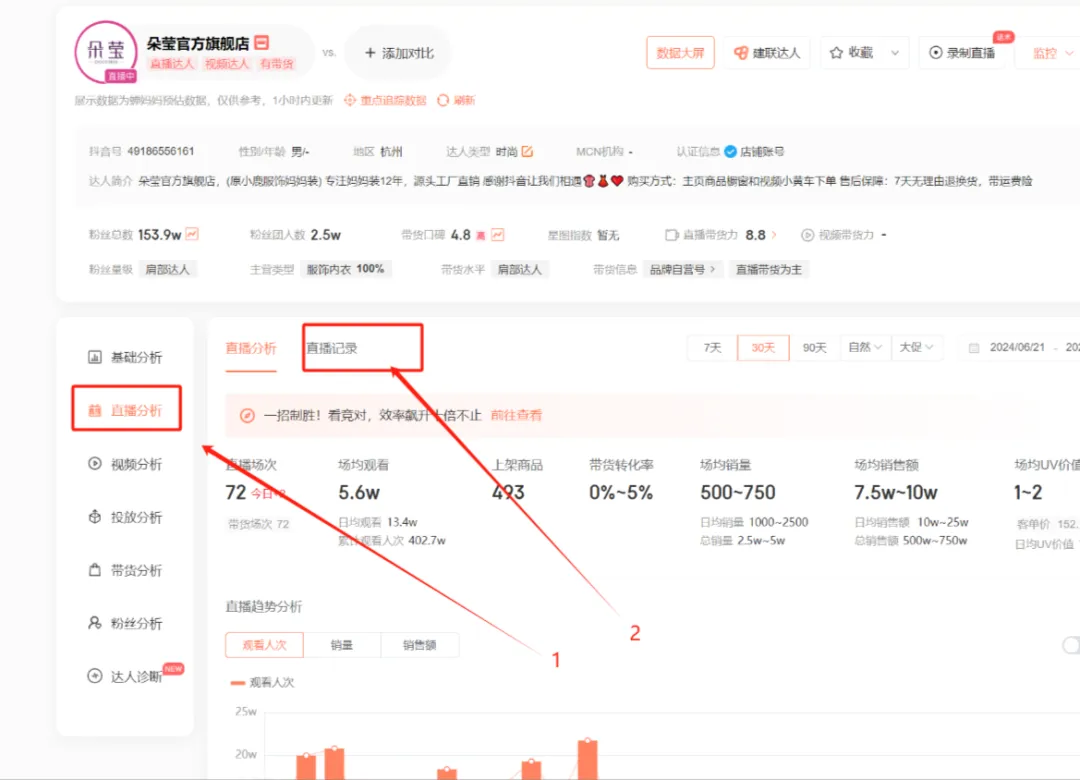Image resolution: width=1080 pixels, height=780 pixels.
Task: Click the 重点追踪数据 target icon
Action: (x=350, y=101)
